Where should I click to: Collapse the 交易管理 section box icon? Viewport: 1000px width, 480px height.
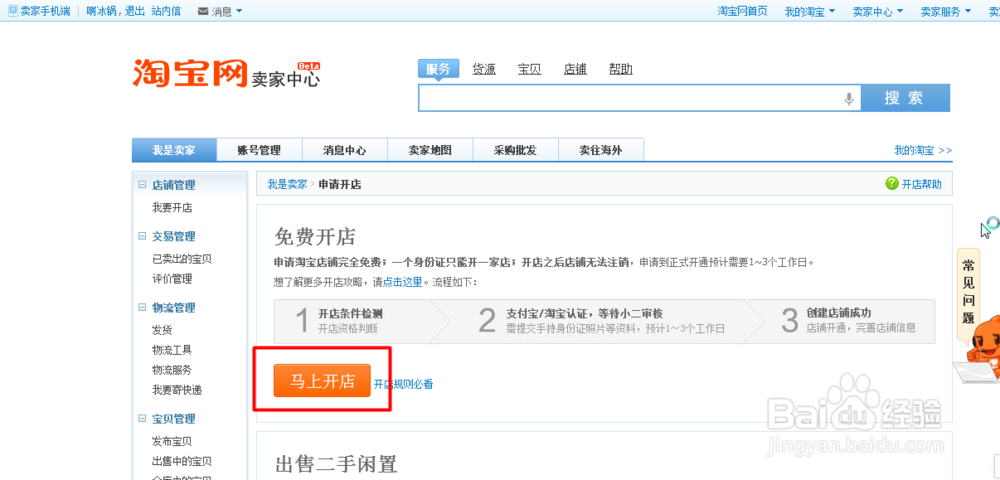pos(142,236)
